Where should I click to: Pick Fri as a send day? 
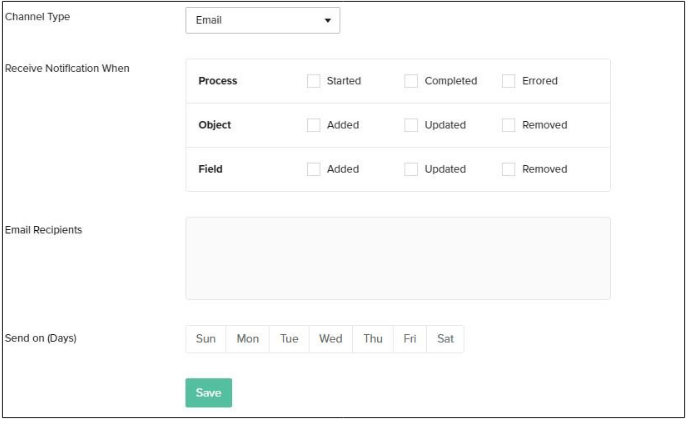(410, 339)
